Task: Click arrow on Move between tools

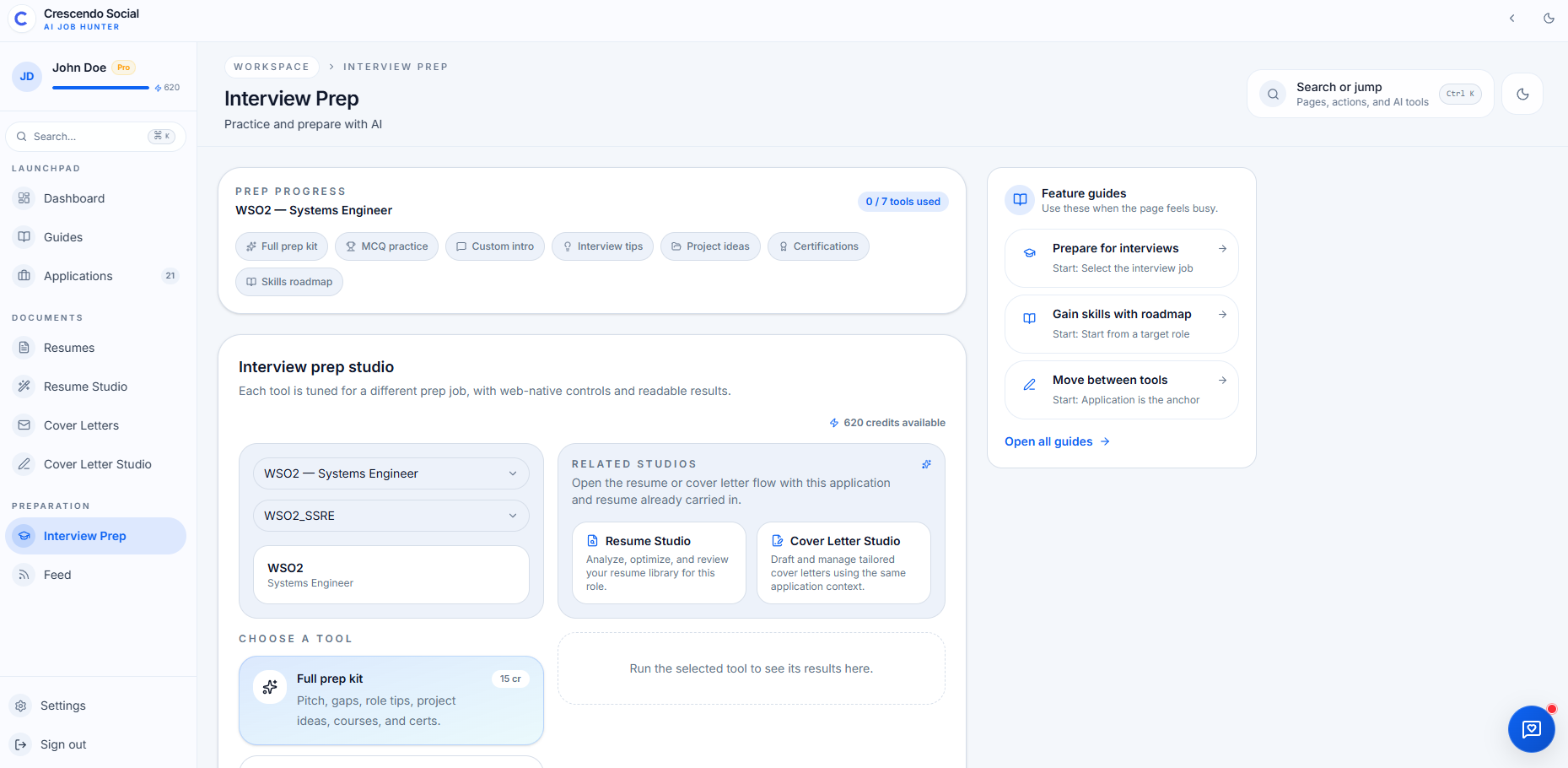Action: click(1222, 380)
